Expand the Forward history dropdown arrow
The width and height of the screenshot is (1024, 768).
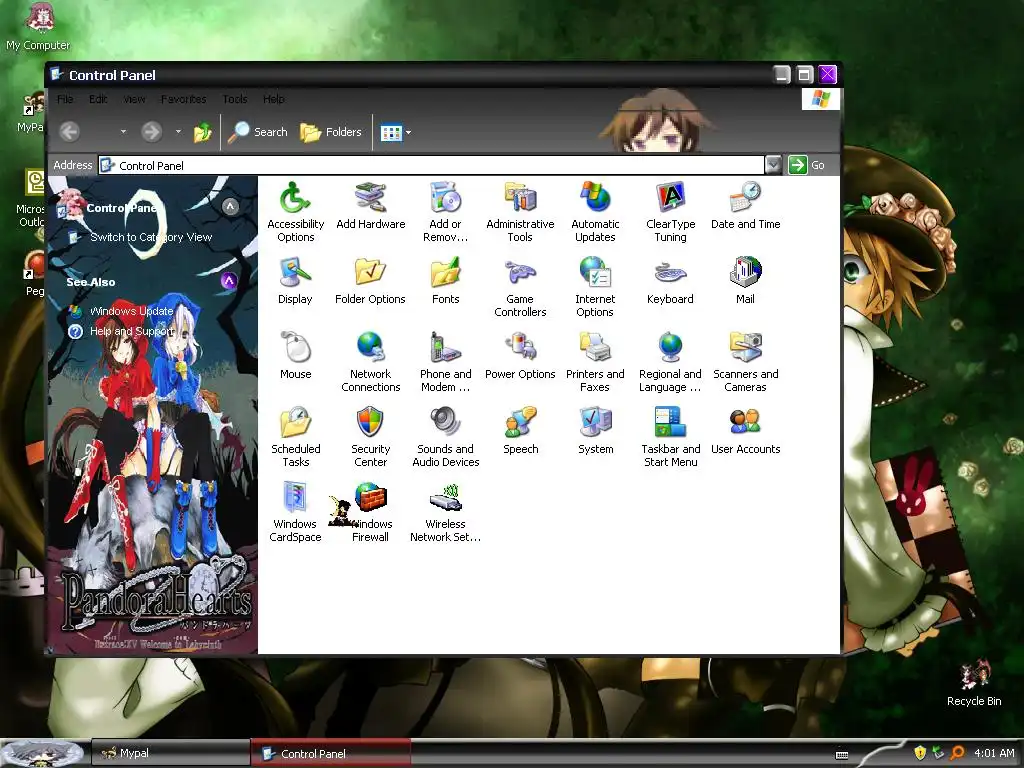click(178, 132)
